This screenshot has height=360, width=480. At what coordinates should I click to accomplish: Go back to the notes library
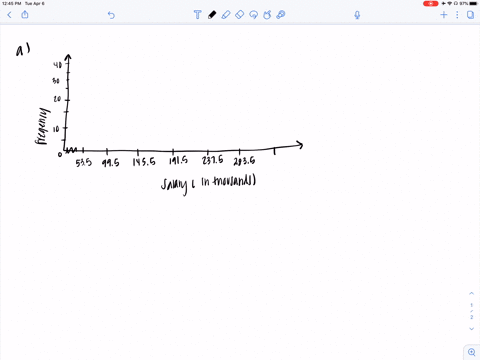[x=9, y=15]
